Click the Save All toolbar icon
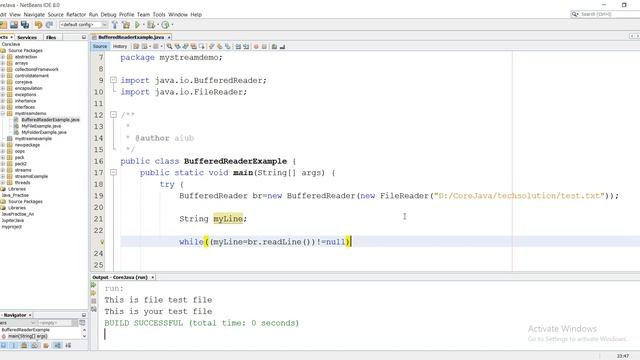Viewport: 640px width, 360px height. [x=25, y=25]
